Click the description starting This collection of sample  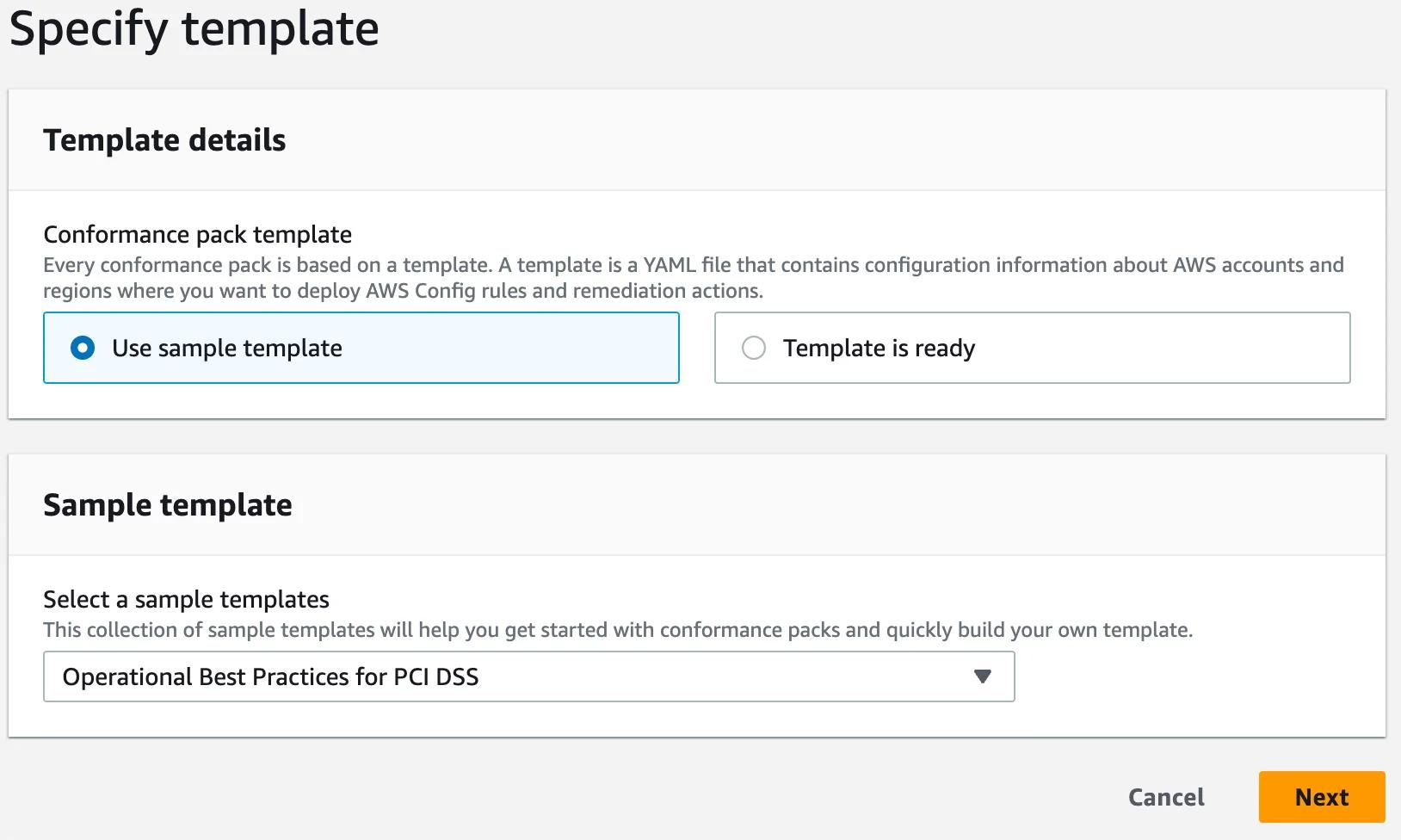(618, 630)
